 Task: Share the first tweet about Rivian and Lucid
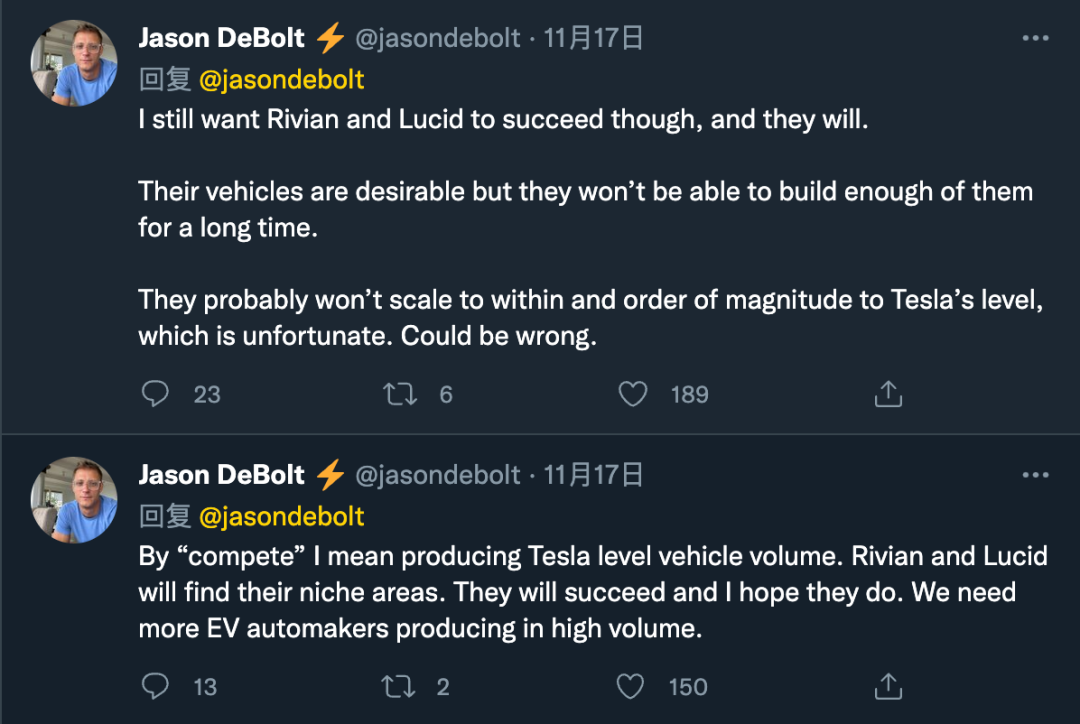coord(888,394)
